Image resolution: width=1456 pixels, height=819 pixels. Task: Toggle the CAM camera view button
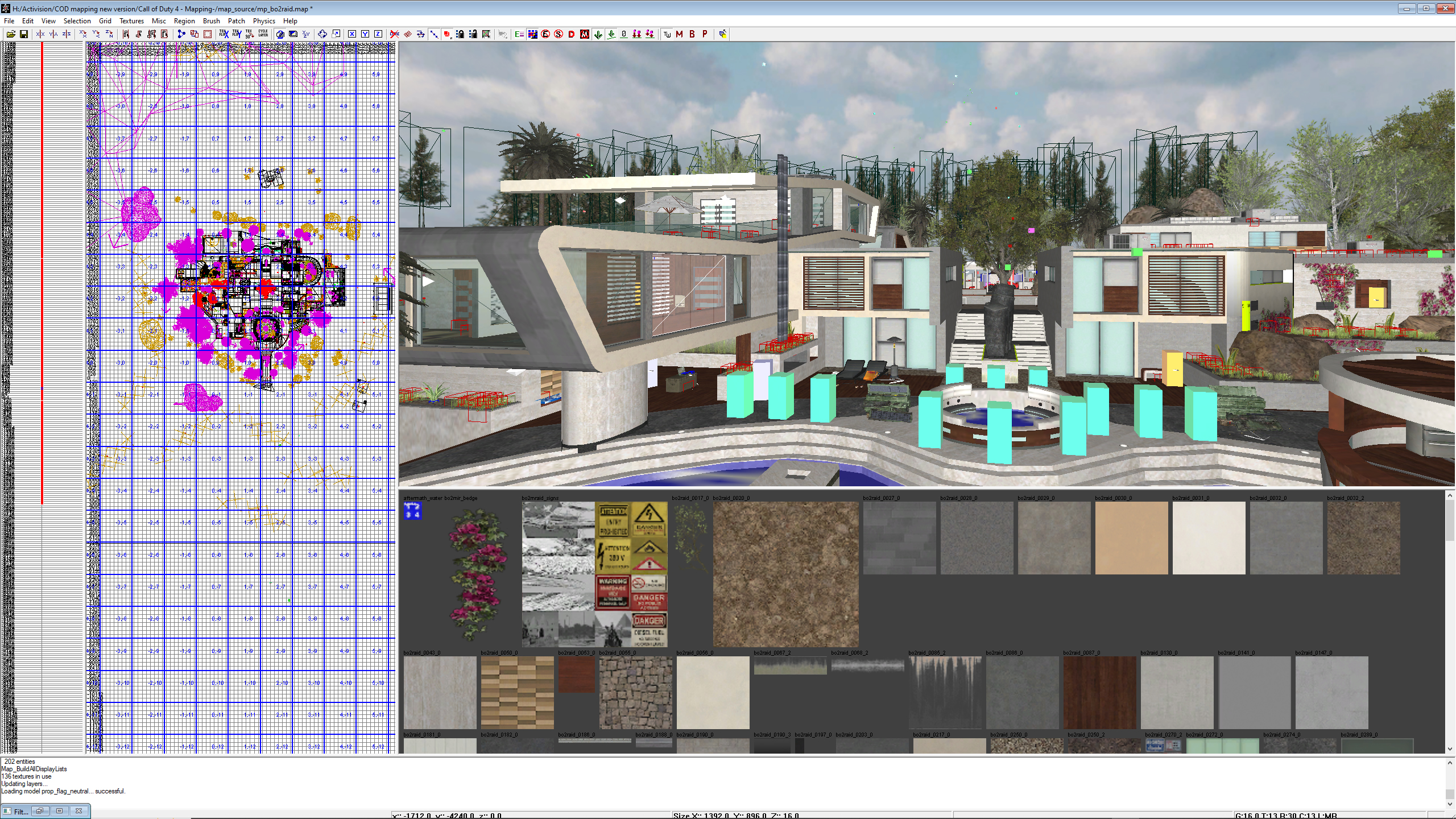click(280, 34)
